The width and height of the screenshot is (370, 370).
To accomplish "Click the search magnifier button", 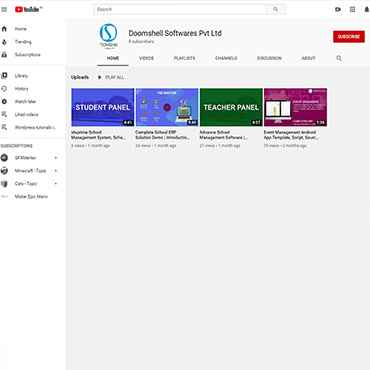I will (x=276, y=9).
